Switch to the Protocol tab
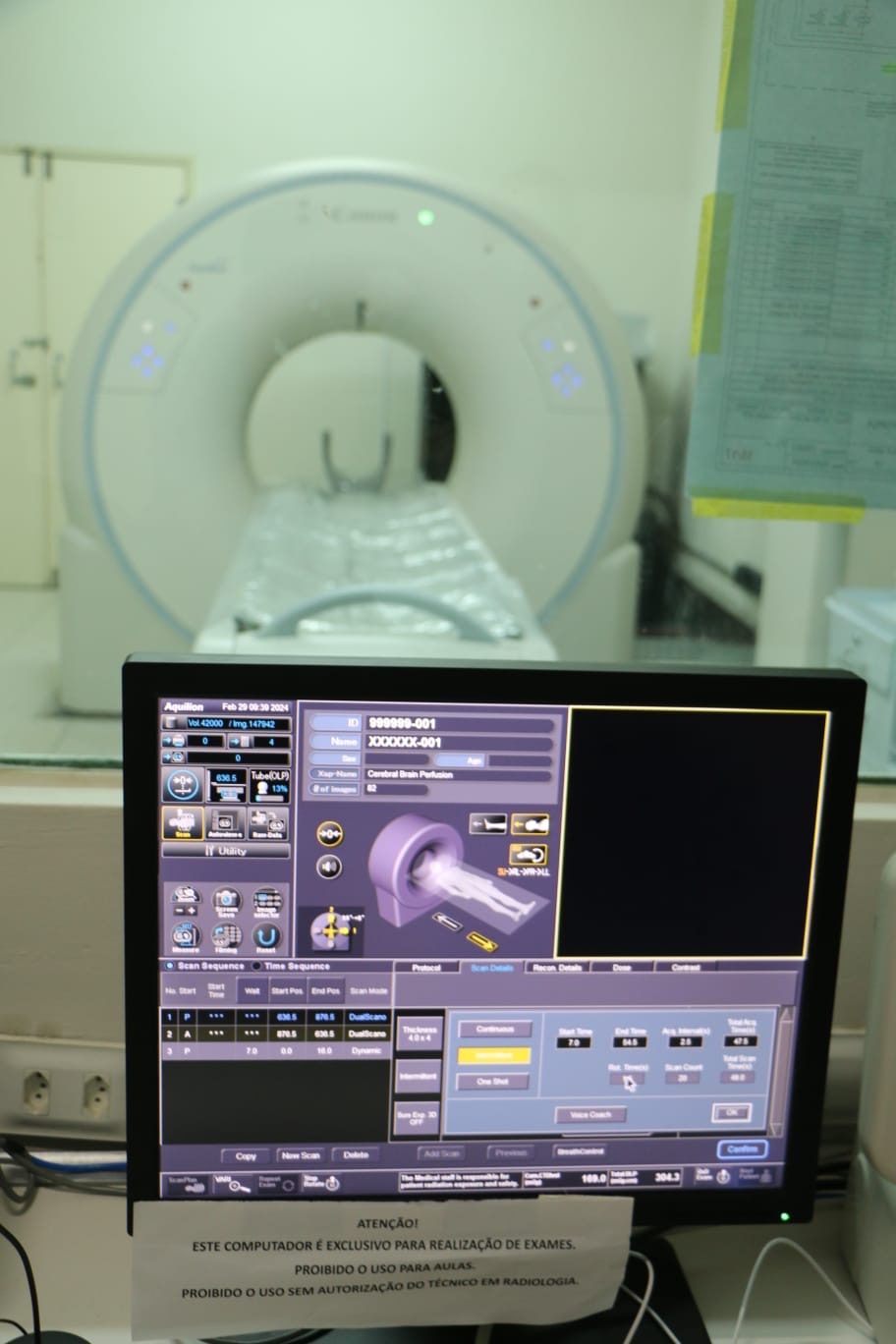Image resolution: width=896 pixels, height=1344 pixels. click(x=426, y=968)
